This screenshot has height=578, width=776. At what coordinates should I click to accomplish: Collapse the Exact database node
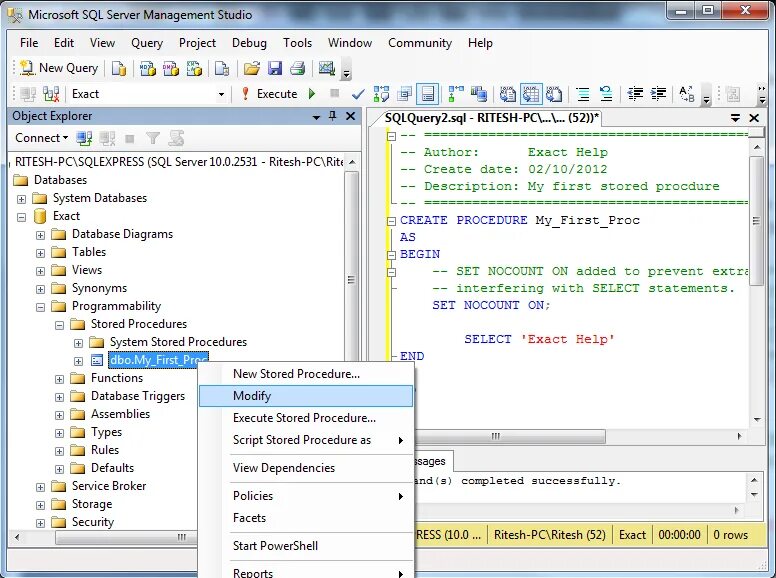pyautogui.click(x=21, y=217)
